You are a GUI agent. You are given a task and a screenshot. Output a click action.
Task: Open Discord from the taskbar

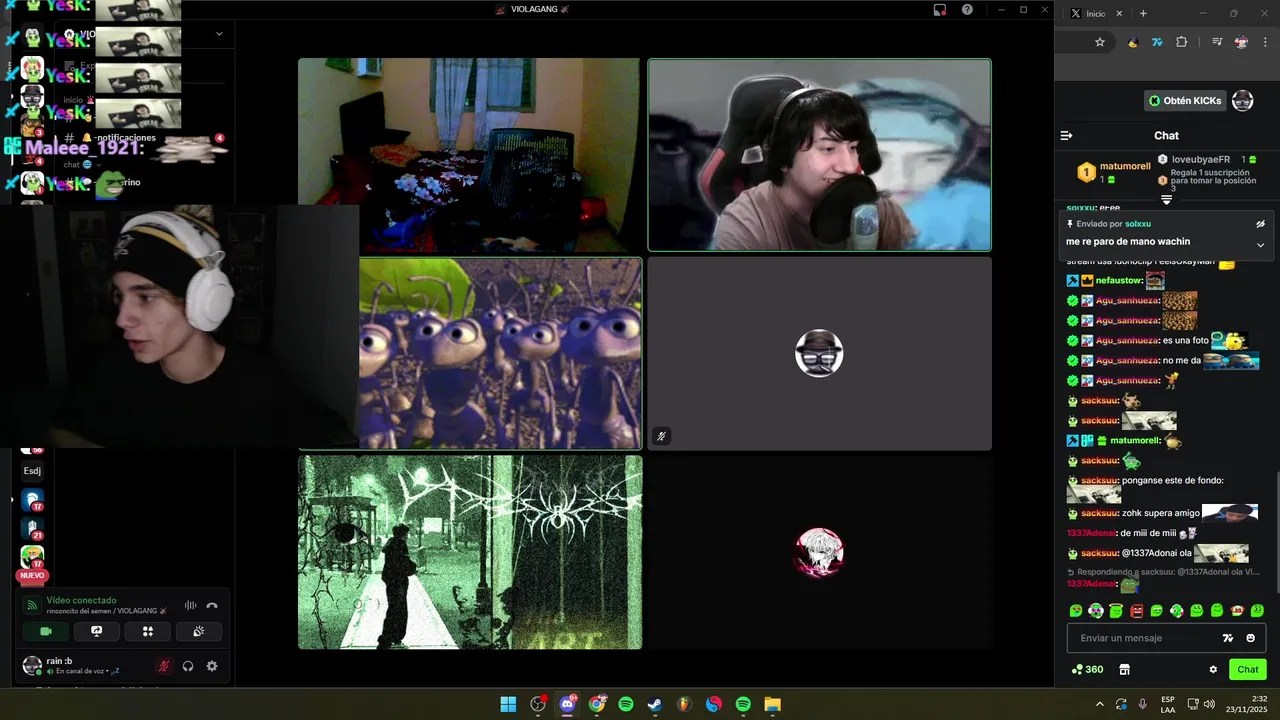(568, 704)
